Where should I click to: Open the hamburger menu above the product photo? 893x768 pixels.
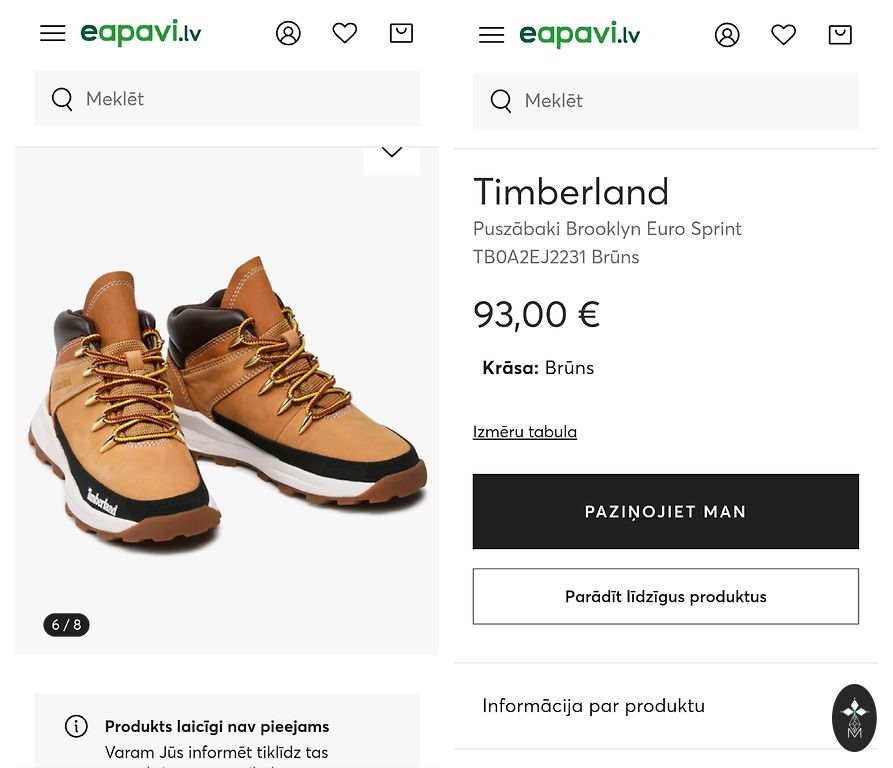[53, 33]
